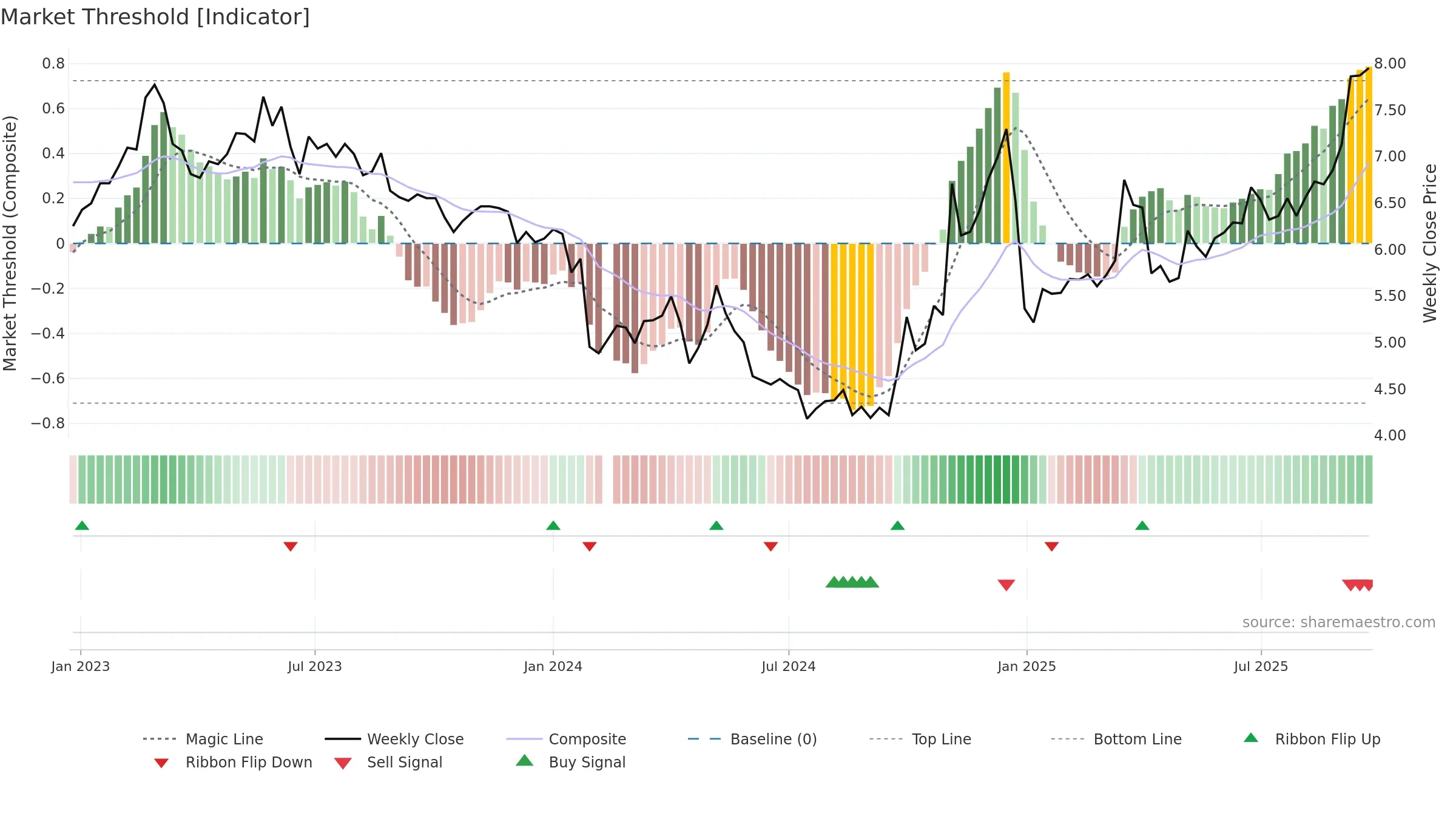Click the ribbon flip down marker just after Jan 2024
This screenshot has height=819, width=1456.
590,547
